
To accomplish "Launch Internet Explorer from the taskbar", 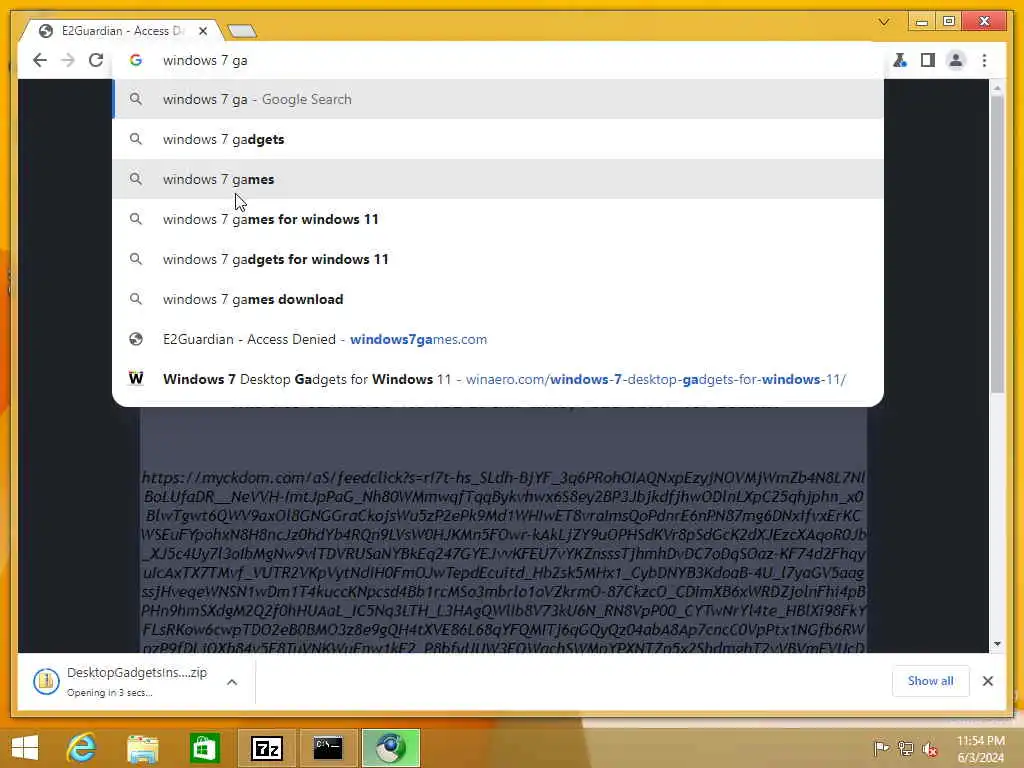I will tap(82, 748).
